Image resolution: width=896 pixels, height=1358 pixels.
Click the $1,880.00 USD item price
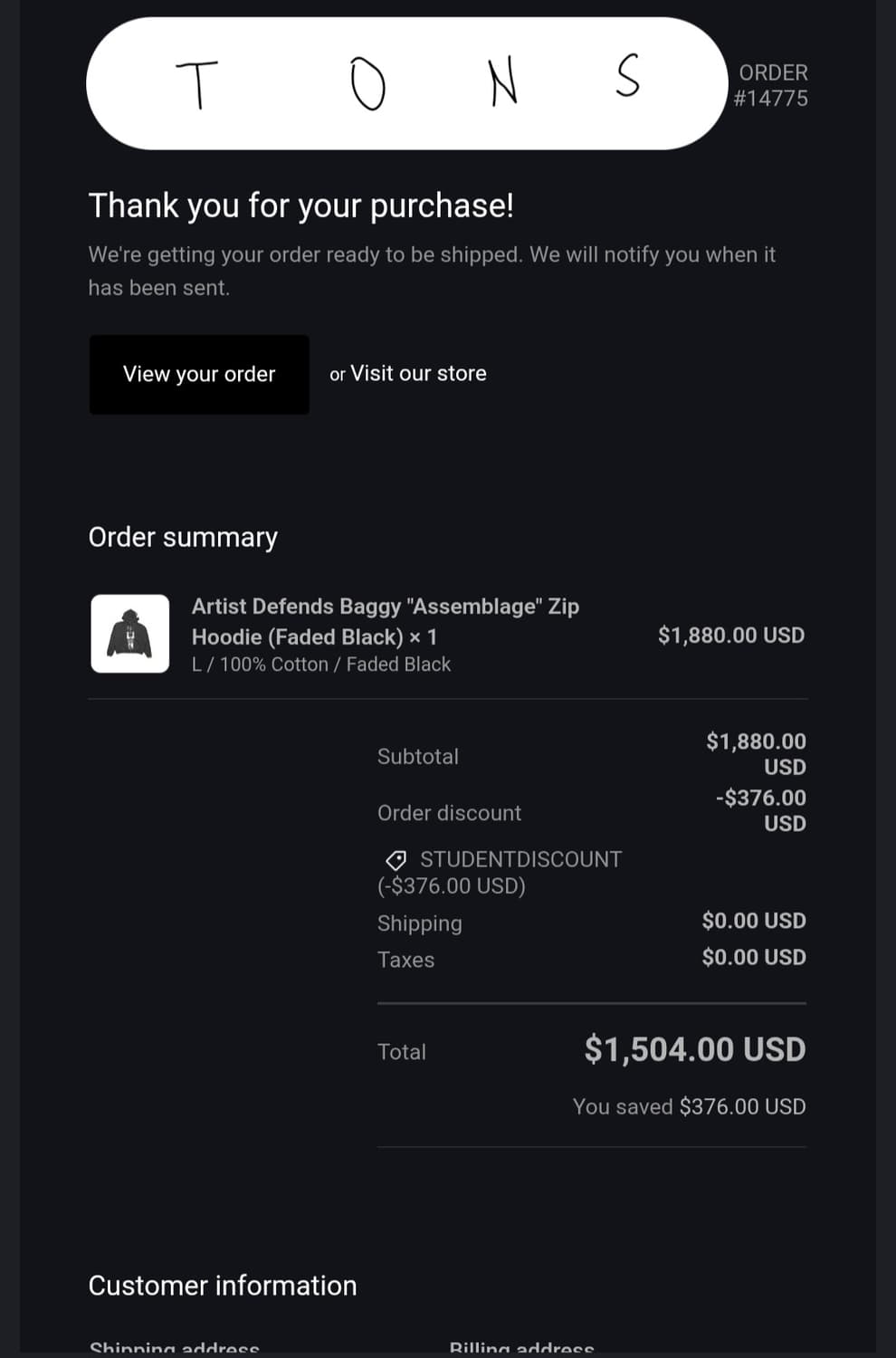[x=731, y=636]
